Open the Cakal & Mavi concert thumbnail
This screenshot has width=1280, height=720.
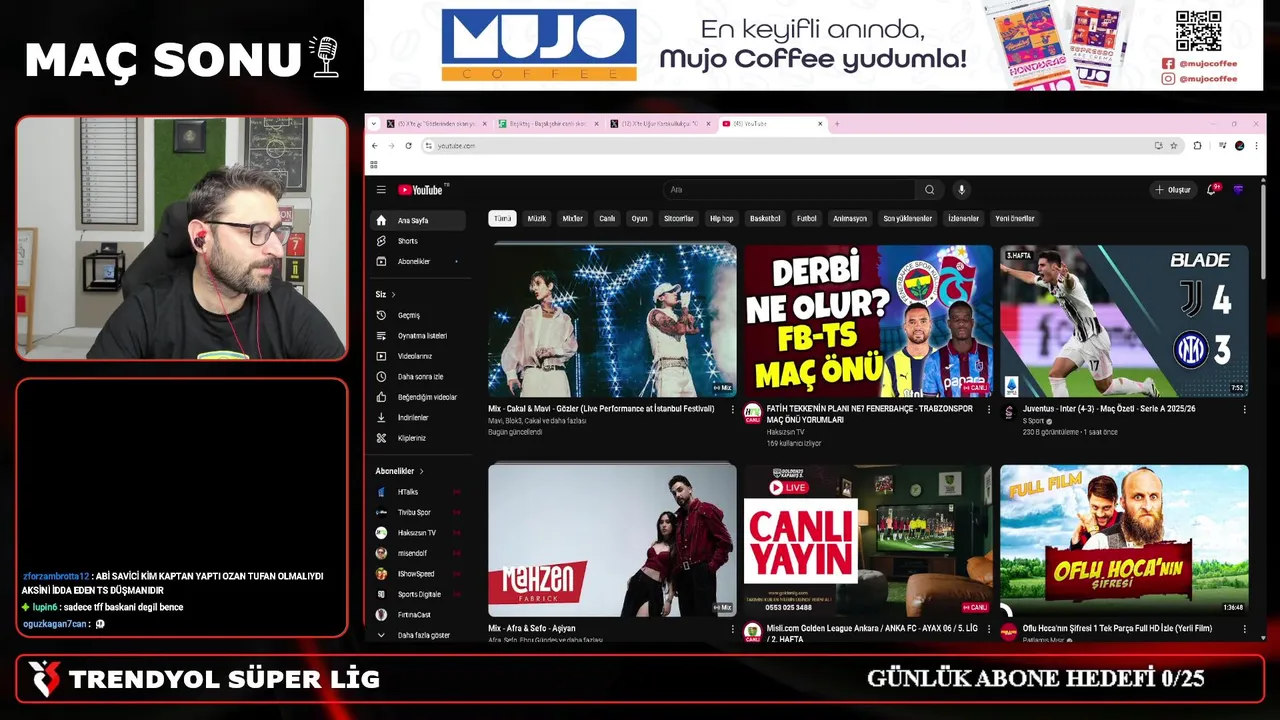point(612,321)
